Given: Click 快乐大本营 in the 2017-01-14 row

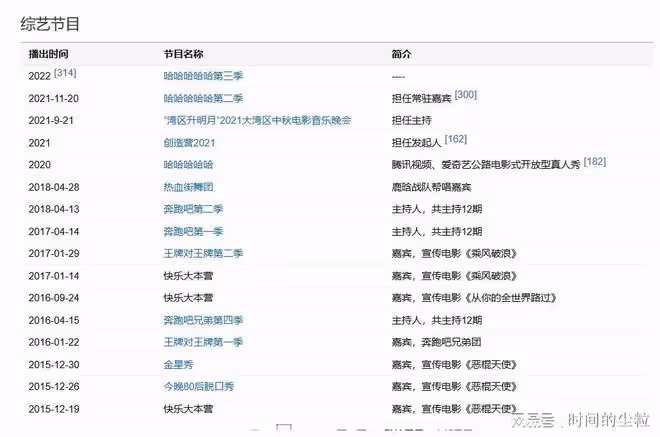Looking at the screenshot, I should (x=188, y=276).
